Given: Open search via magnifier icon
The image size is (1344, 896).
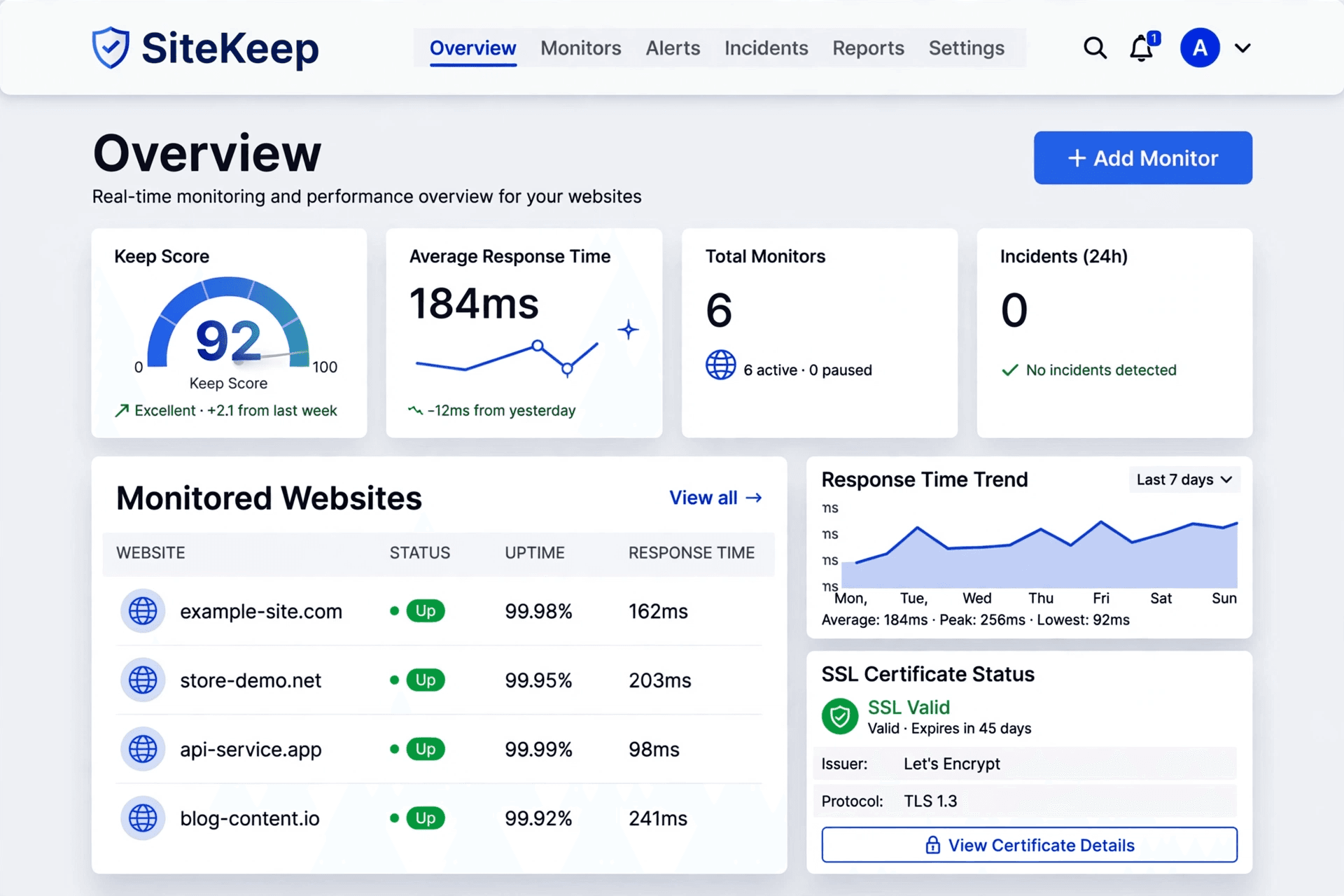Looking at the screenshot, I should click(x=1095, y=48).
